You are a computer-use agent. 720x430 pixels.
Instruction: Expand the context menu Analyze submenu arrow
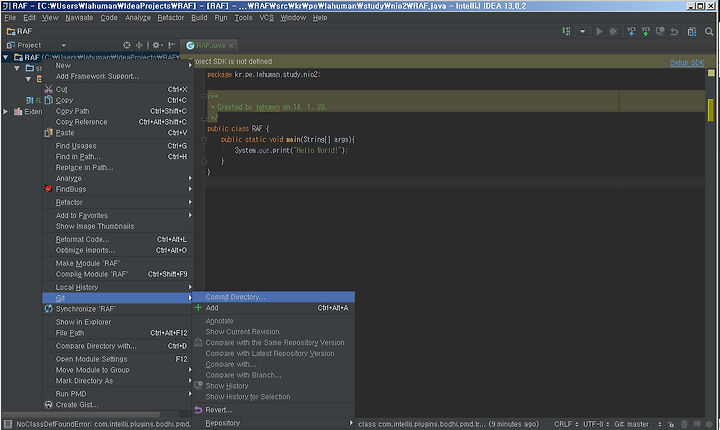[190, 178]
